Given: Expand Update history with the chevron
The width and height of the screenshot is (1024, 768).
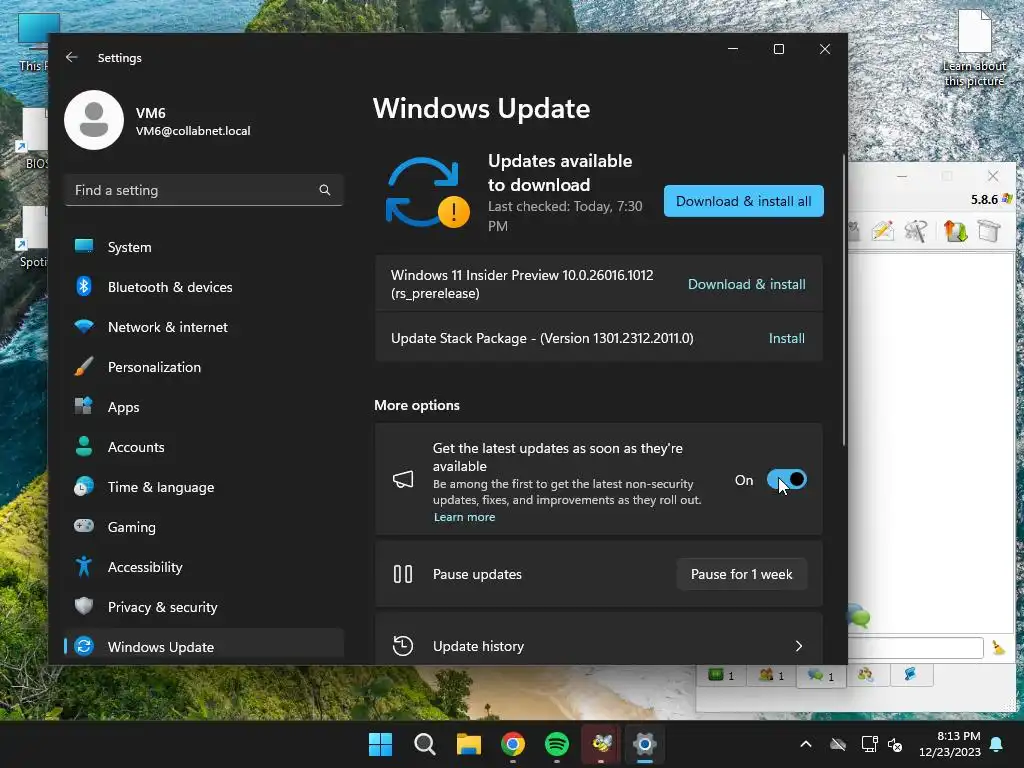Looking at the screenshot, I should pos(799,646).
